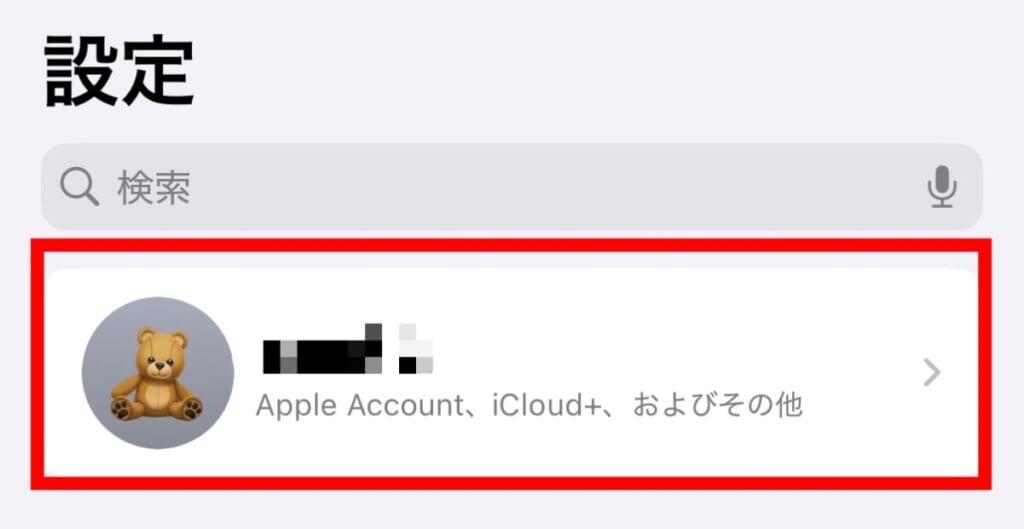Tap the iCloud+ text in subtitle

tap(550, 406)
